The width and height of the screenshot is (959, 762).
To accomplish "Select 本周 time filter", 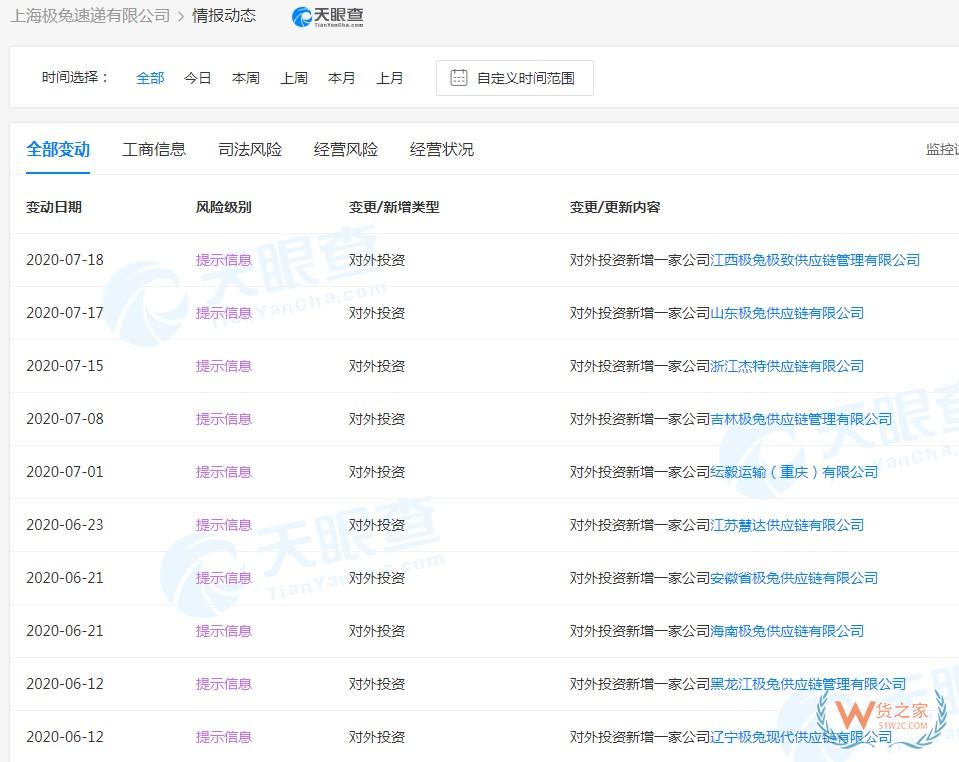I will 246,78.
